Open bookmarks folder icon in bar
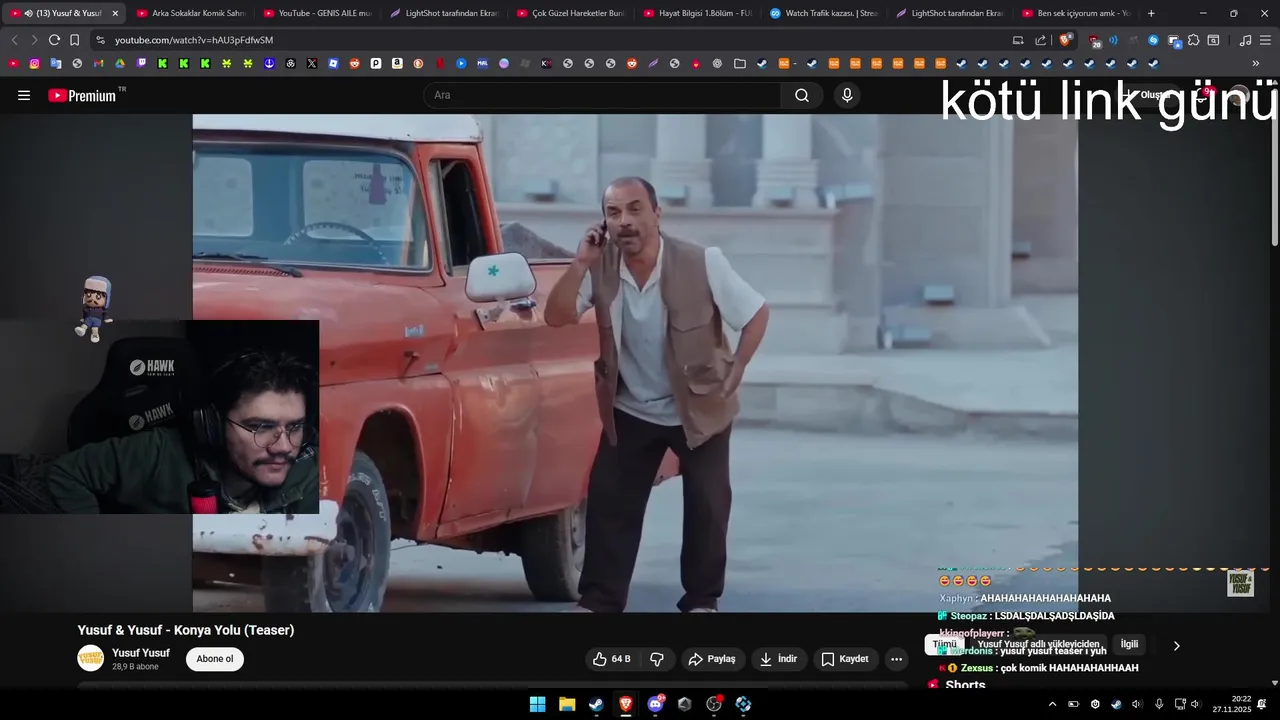Viewport: 1280px width, 720px height. click(740, 63)
